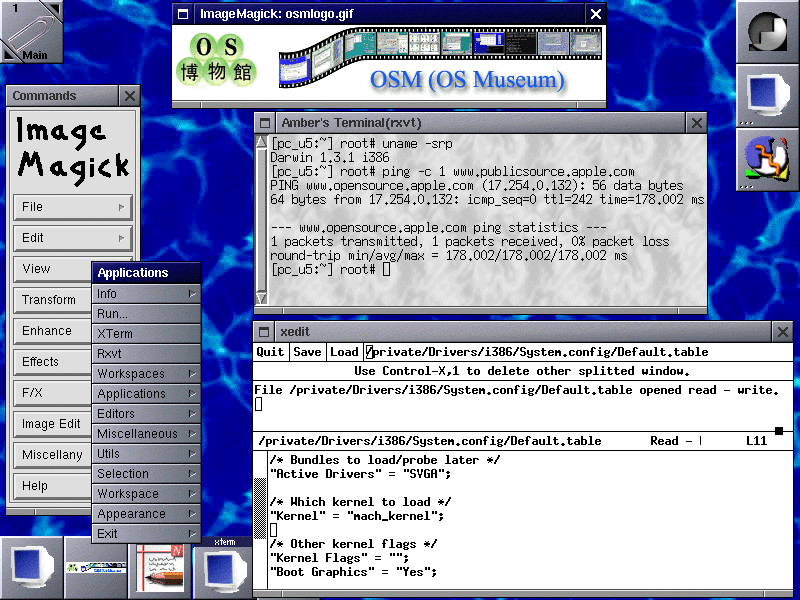Click ImageMagick window's miniaturize button
The image size is (800, 600).
click(x=183, y=14)
